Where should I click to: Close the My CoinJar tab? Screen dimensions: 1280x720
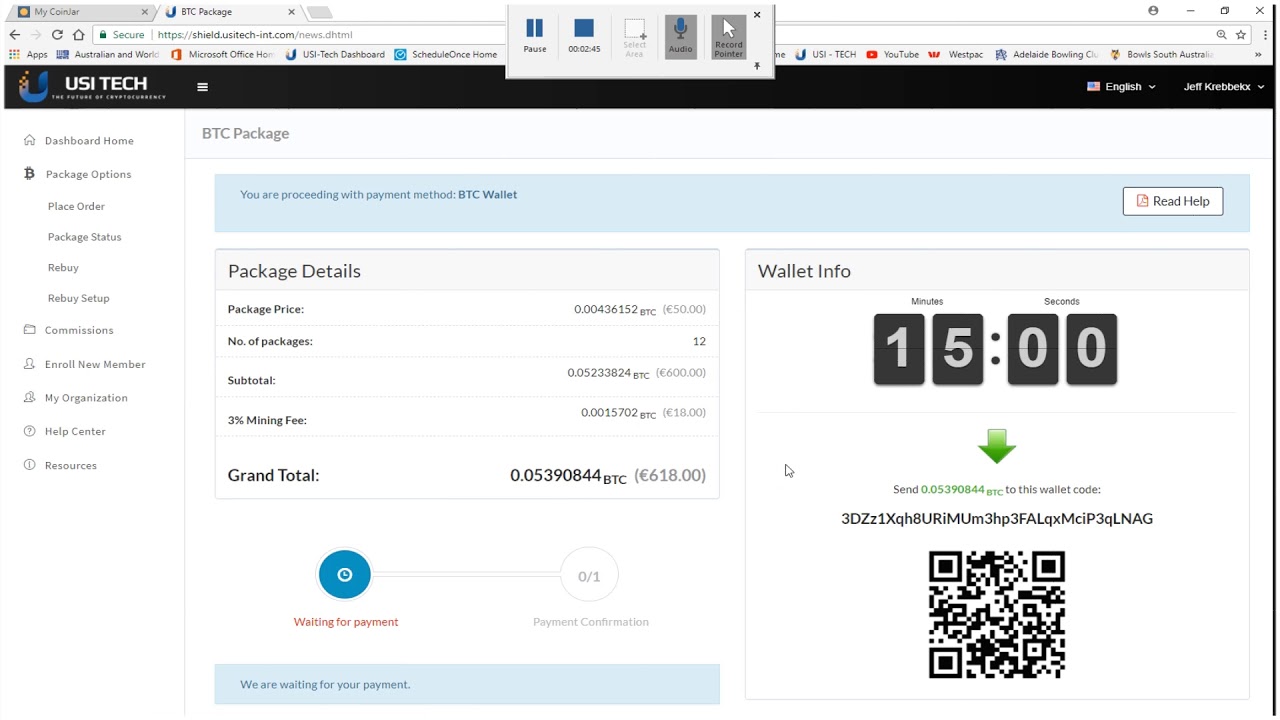point(145,12)
